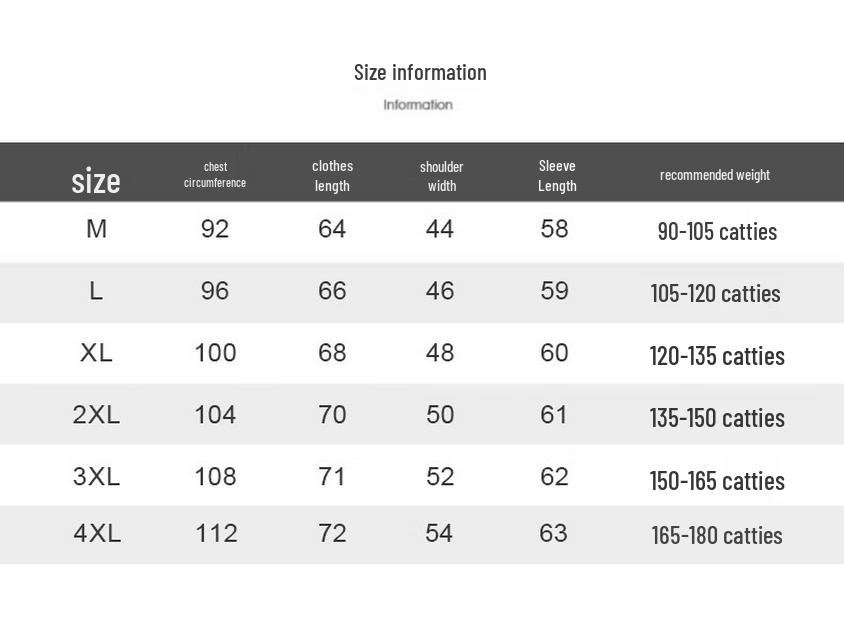Click the 2XL size label
Image resolution: width=844 pixels, height=633 pixels.
pyautogui.click(x=96, y=415)
